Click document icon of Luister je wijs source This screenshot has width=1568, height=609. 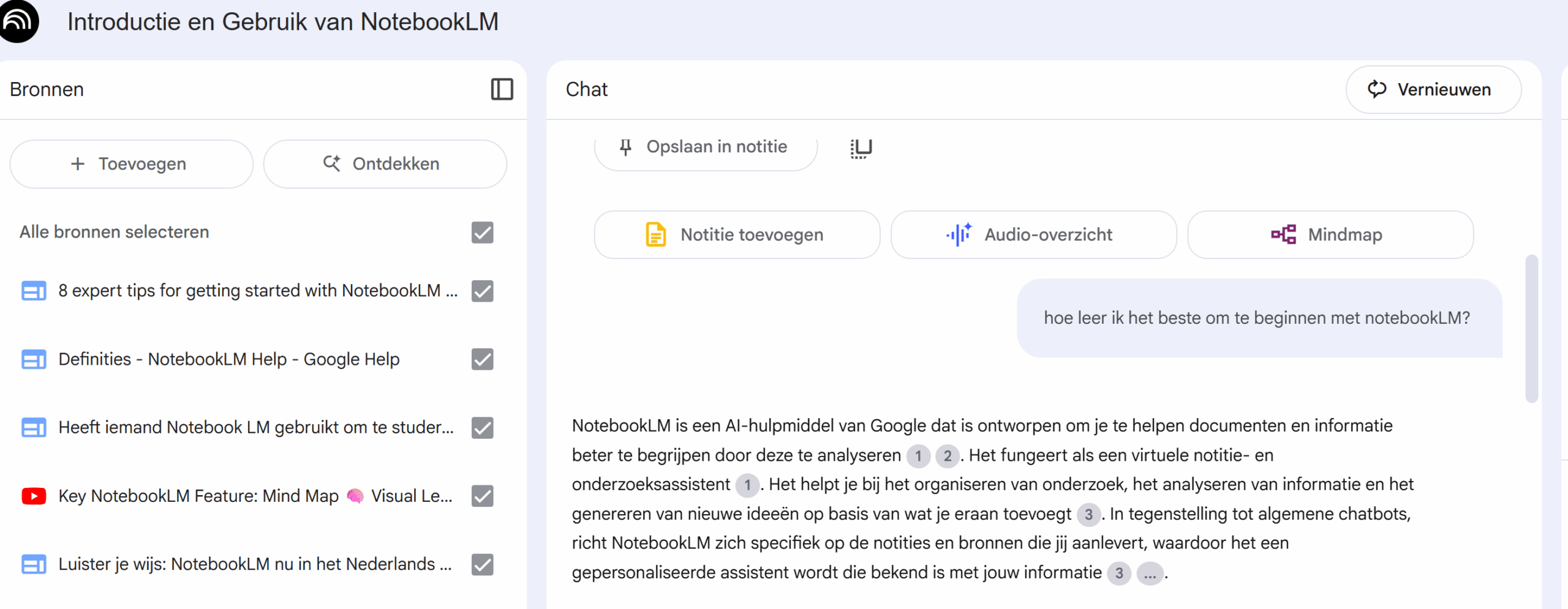tap(34, 564)
